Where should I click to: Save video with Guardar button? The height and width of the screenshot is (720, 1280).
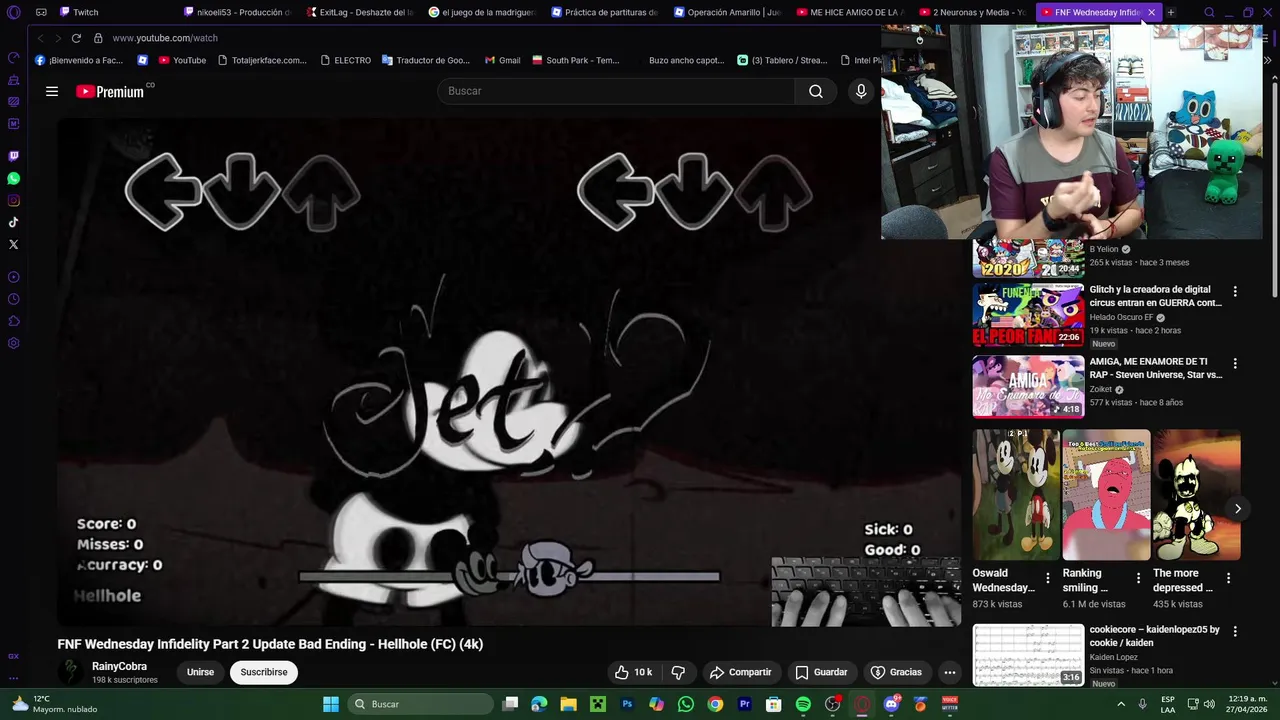tap(821, 672)
